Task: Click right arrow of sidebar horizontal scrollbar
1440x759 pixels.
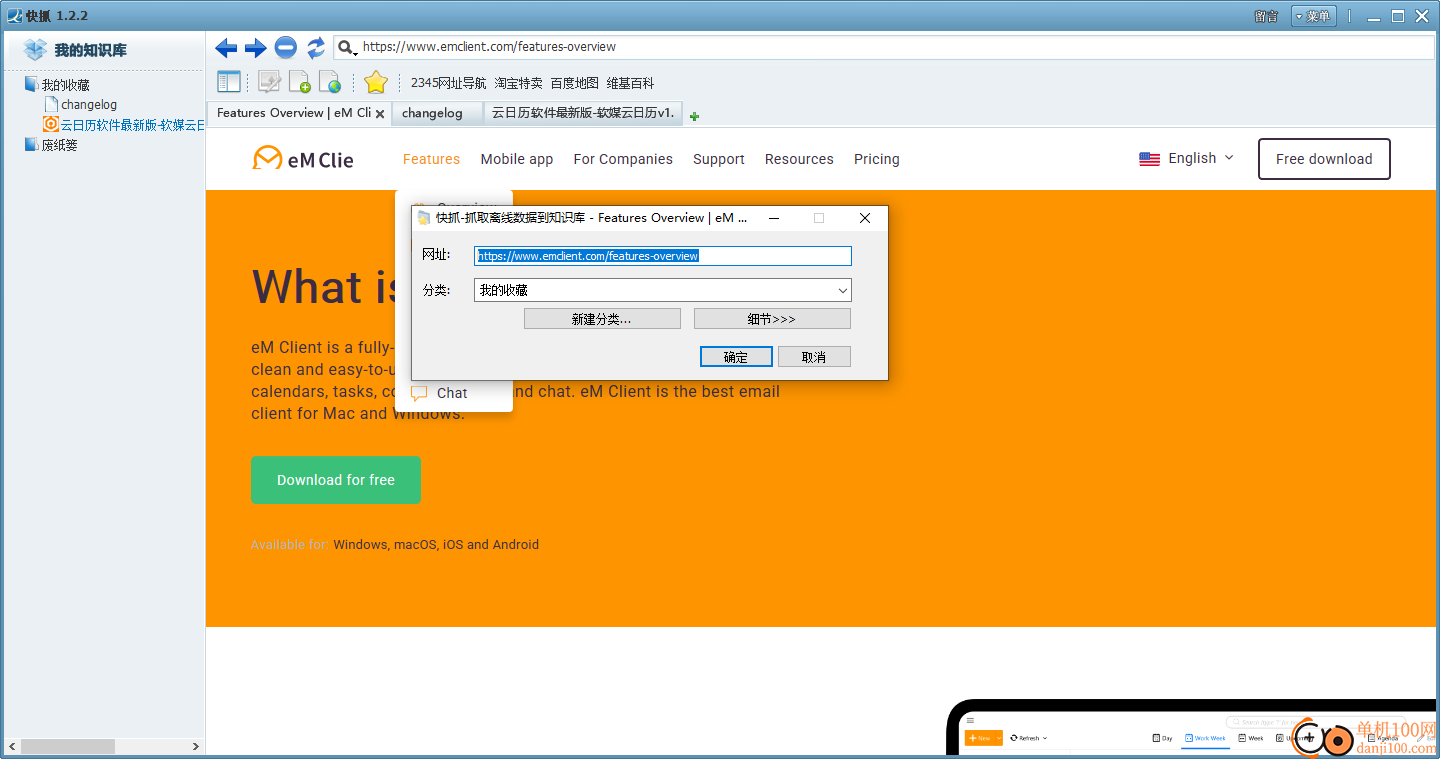Action: [195, 746]
